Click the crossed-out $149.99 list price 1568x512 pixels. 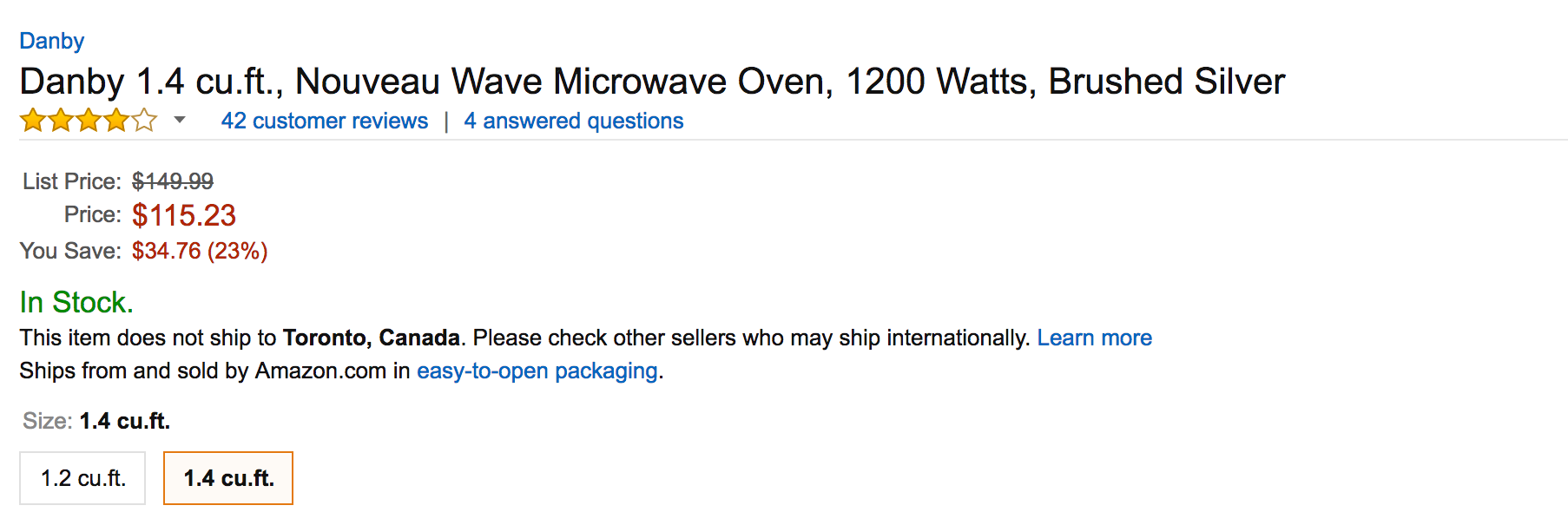click(172, 181)
